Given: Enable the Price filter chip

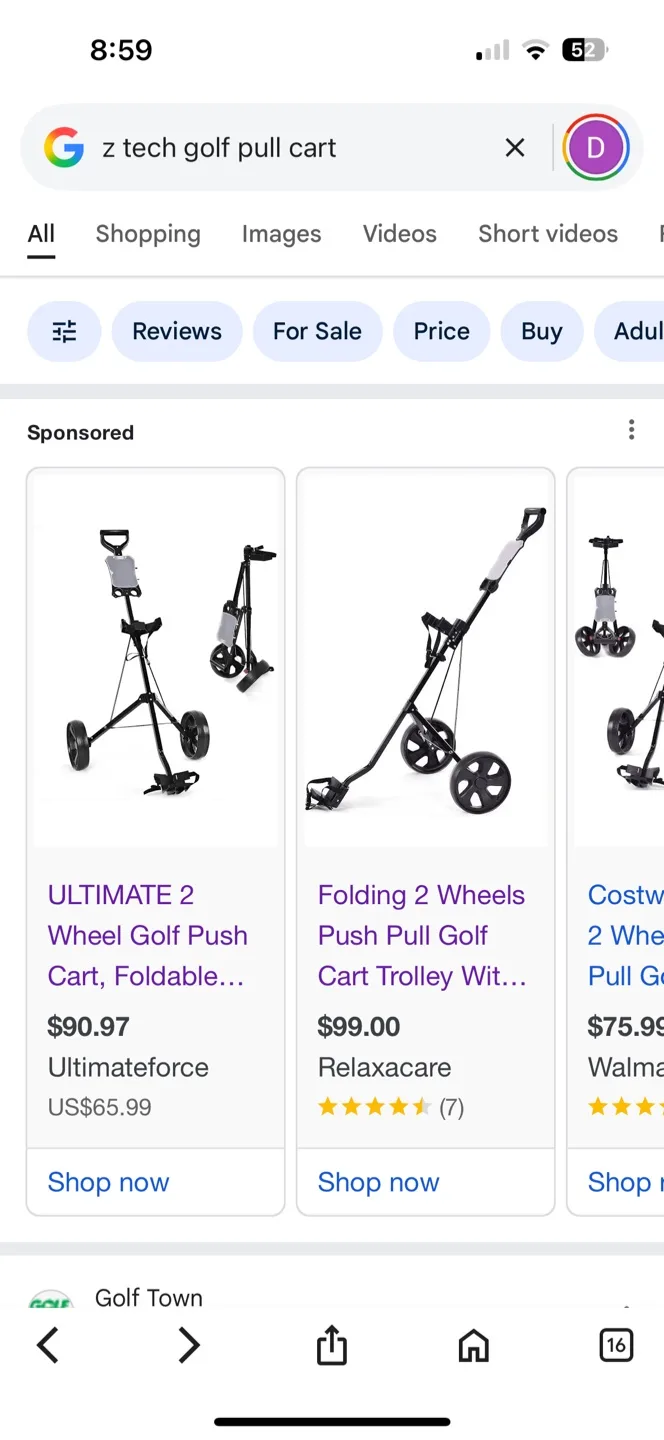Looking at the screenshot, I should click(442, 331).
